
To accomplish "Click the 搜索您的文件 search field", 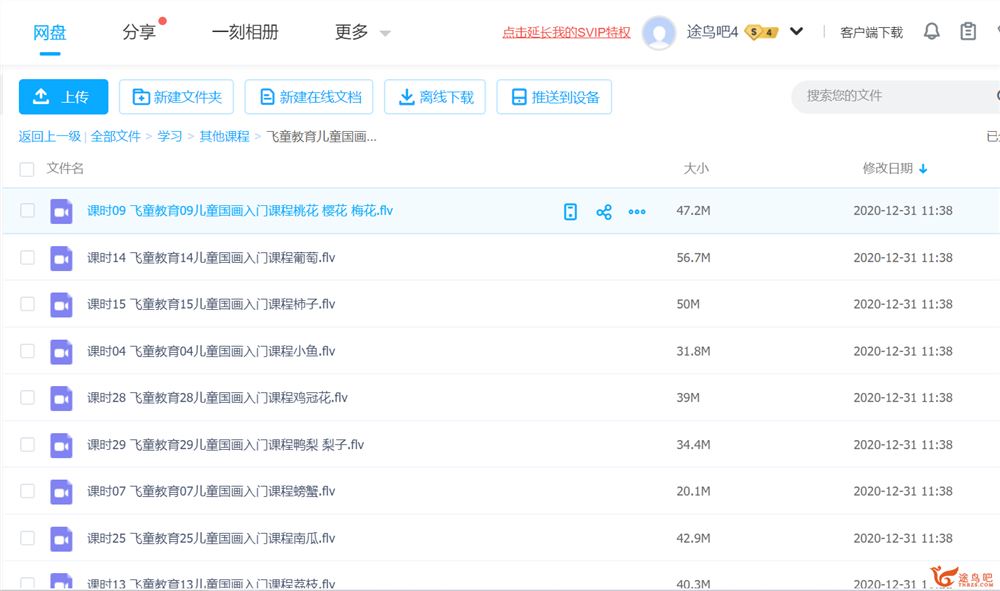I will [890, 96].
